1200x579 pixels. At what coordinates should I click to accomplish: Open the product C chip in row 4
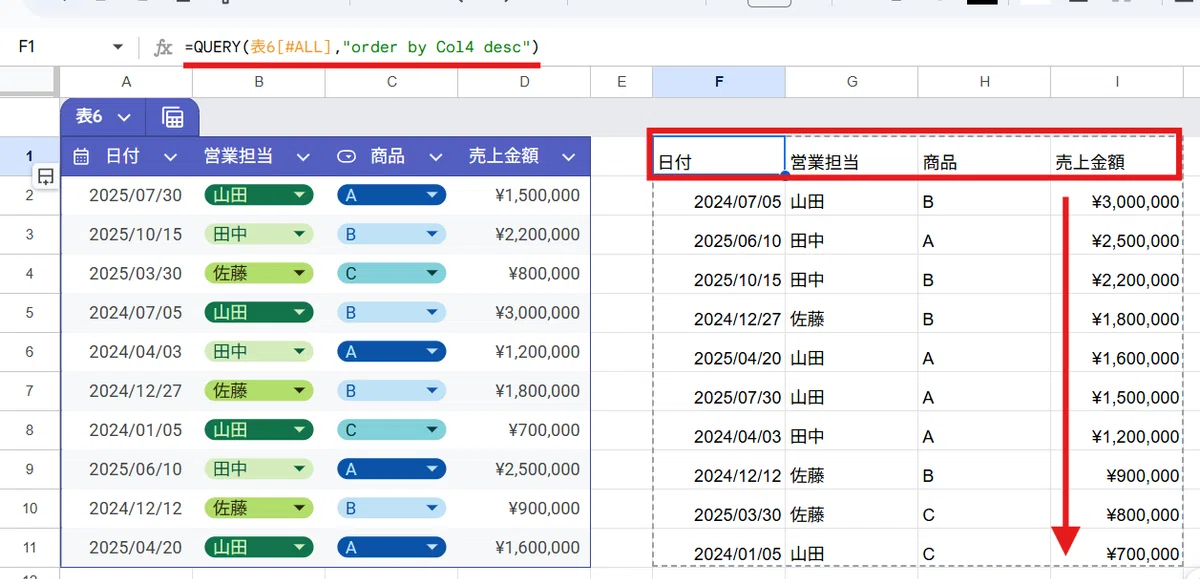pos(391,273)
